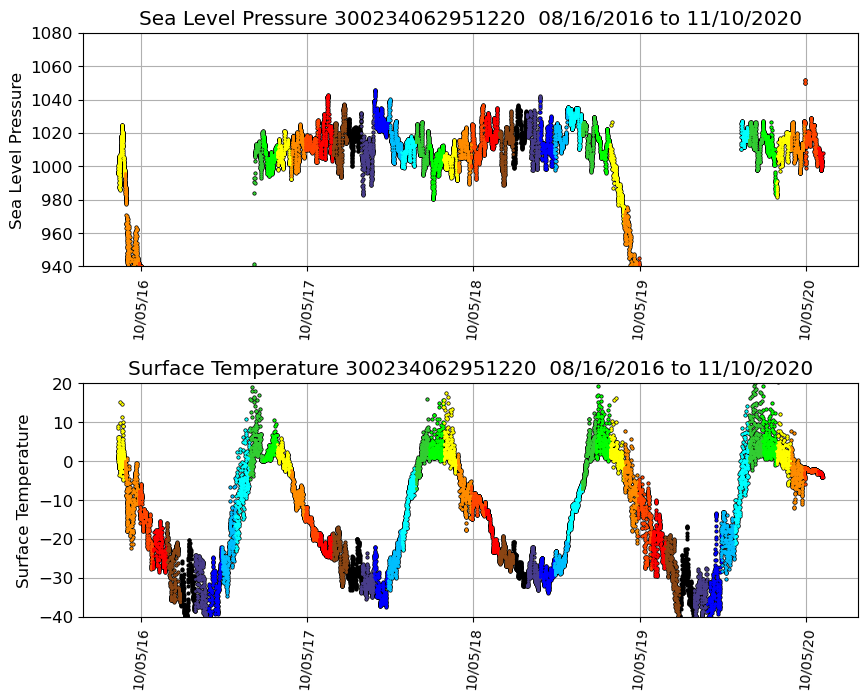Click the isolated orange outlier near 1050 pressure
Image resolution: width=867 pixels, height=700 pixels.
805,82
